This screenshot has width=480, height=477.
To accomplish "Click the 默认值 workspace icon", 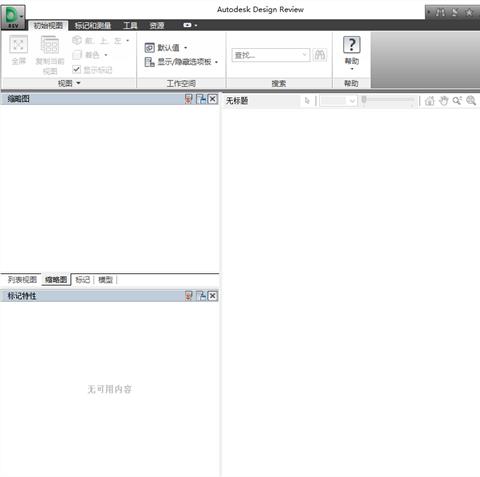I will pos(149,48).
